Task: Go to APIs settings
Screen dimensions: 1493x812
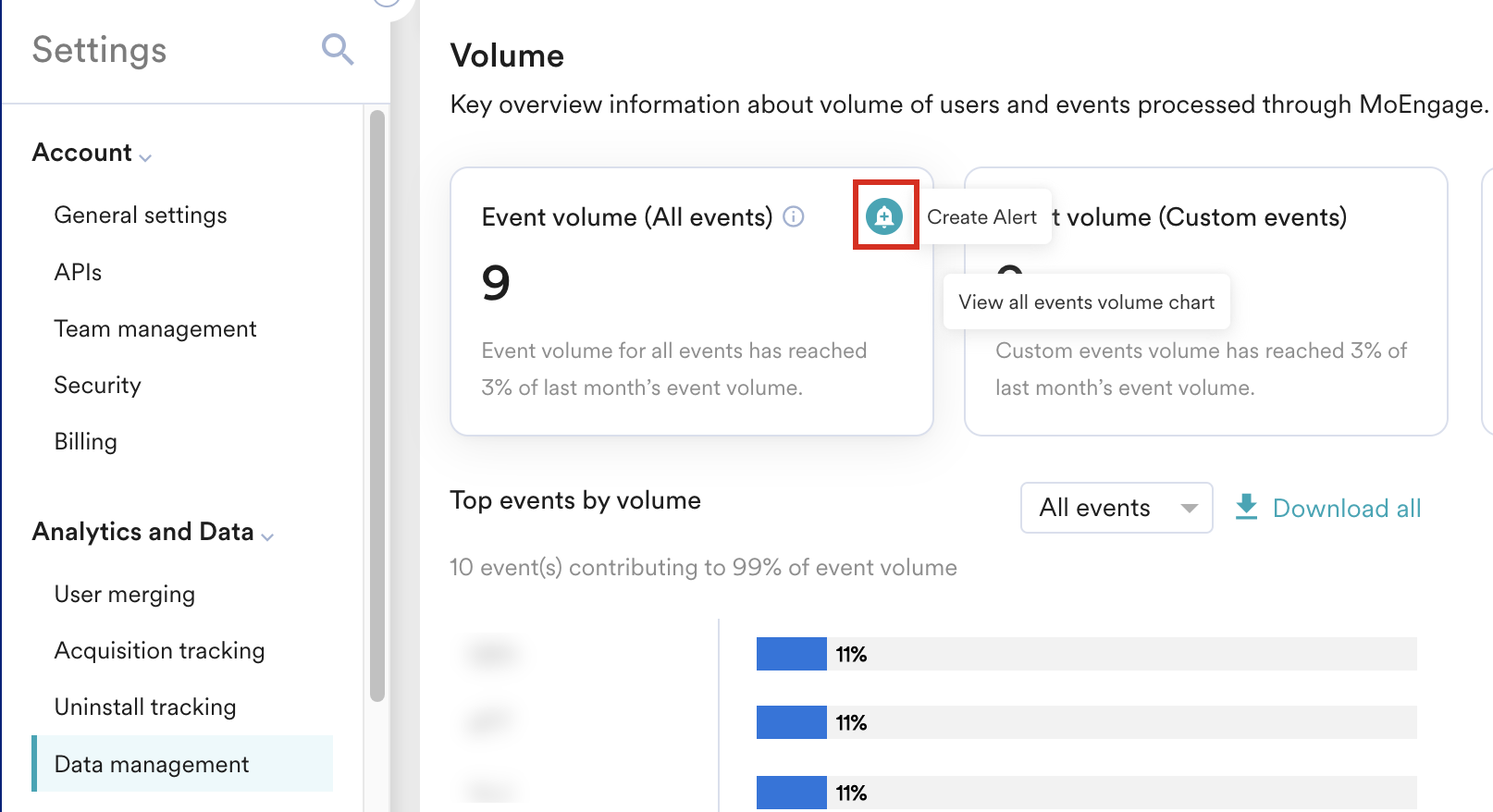Action: [78, 272]
